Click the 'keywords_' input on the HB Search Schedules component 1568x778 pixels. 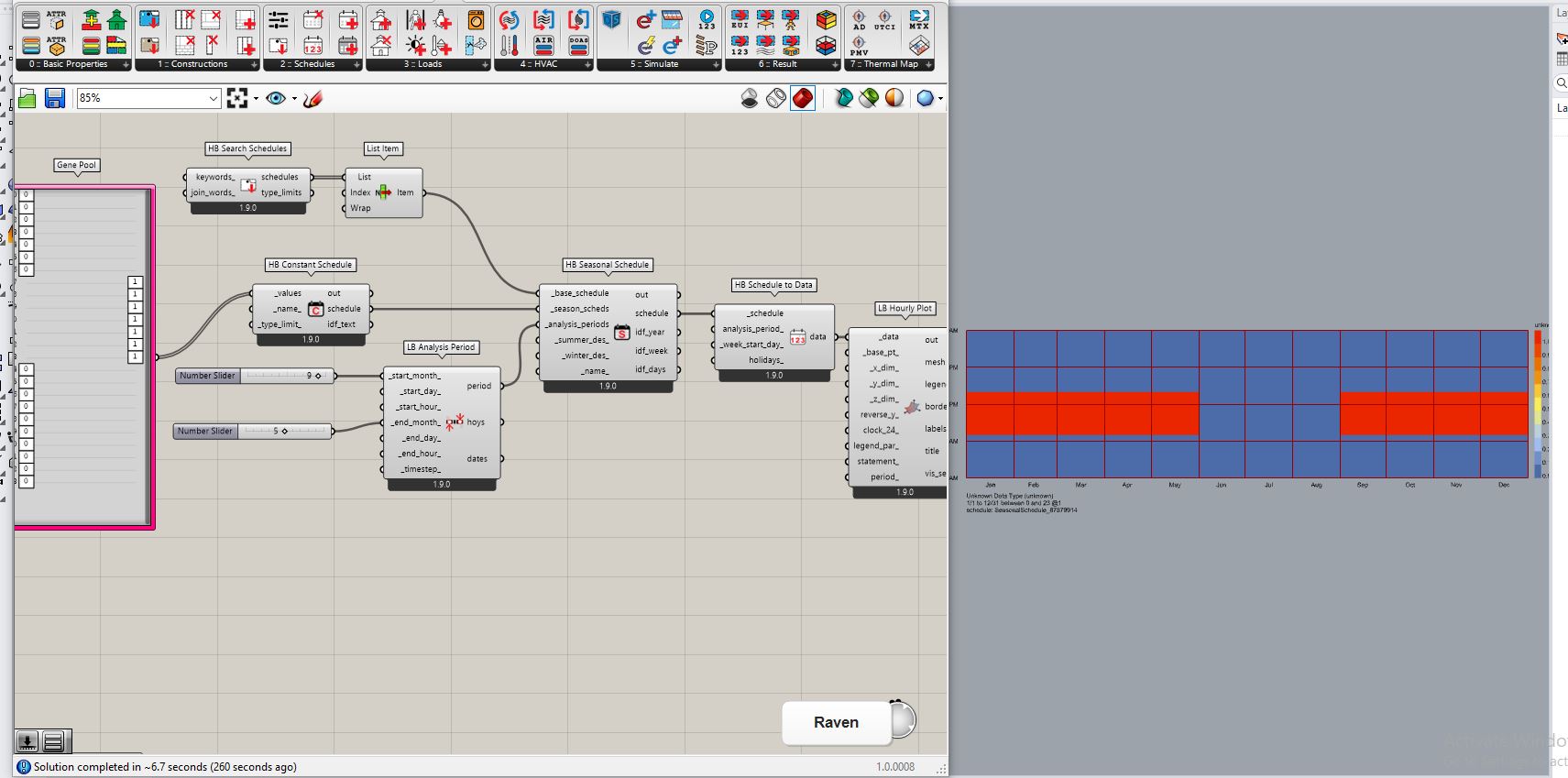(x=215, y=177)
